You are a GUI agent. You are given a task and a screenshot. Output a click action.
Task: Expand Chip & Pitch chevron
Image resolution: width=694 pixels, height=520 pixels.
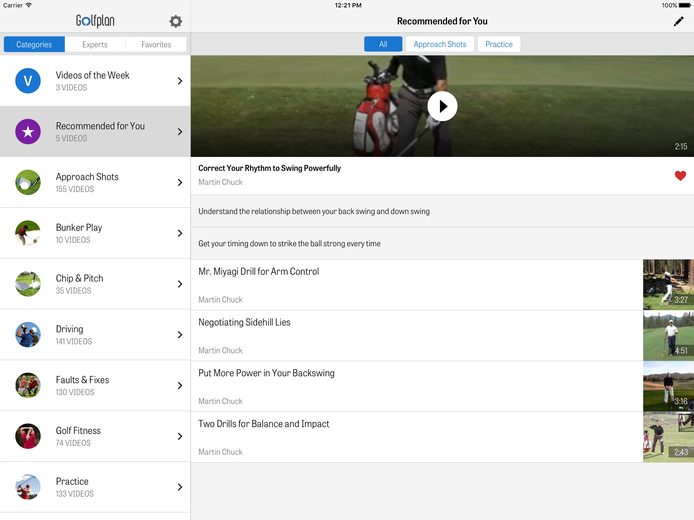click(180, 284)
